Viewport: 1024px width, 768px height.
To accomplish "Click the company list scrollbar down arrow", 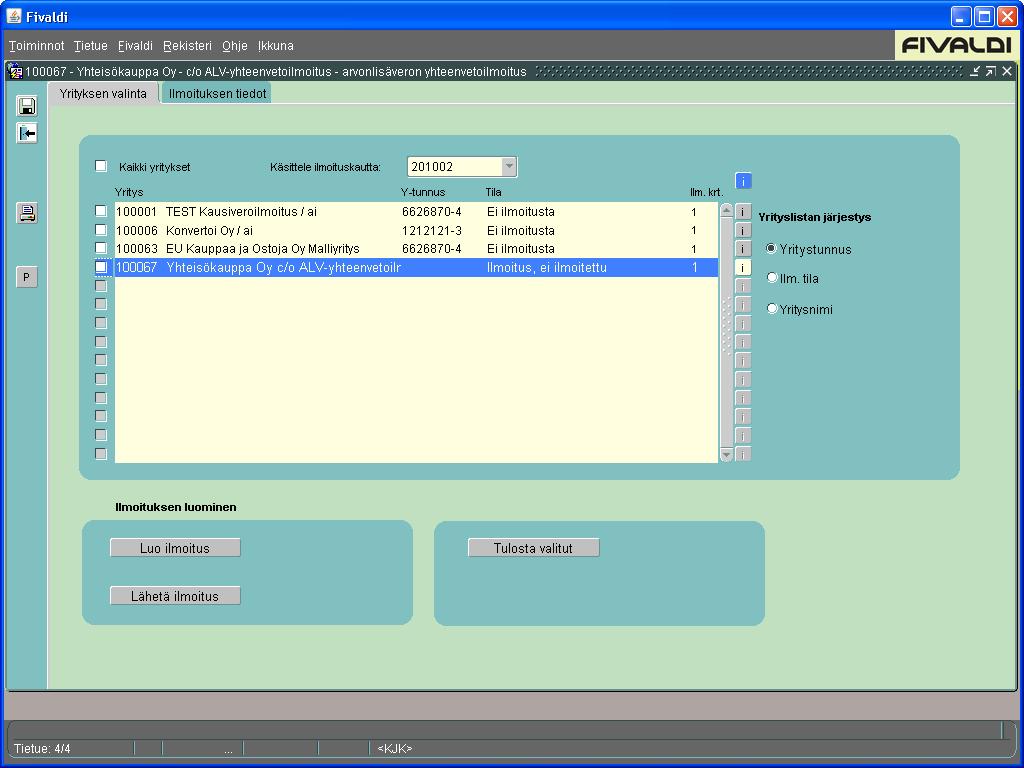I will 726,455.
